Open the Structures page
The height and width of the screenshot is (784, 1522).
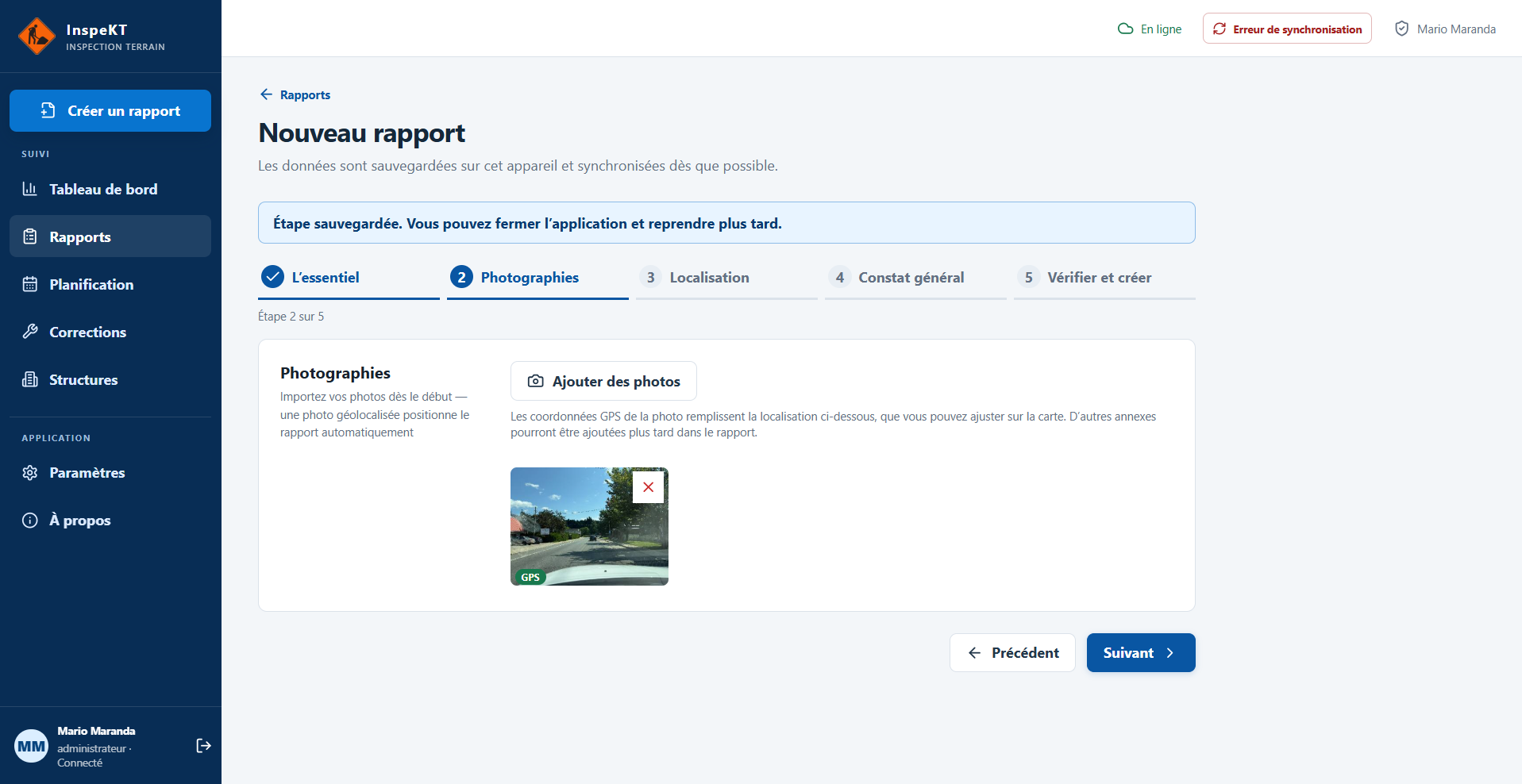click(110, 379)
